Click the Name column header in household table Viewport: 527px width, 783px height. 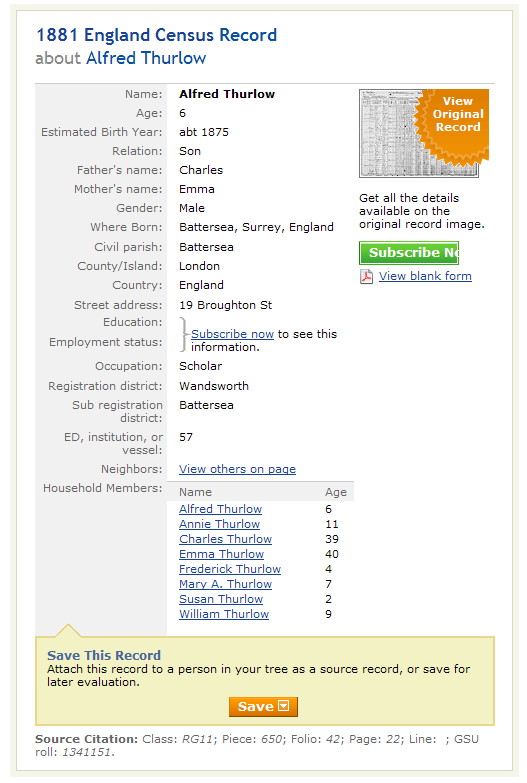(x=195, y=492)
